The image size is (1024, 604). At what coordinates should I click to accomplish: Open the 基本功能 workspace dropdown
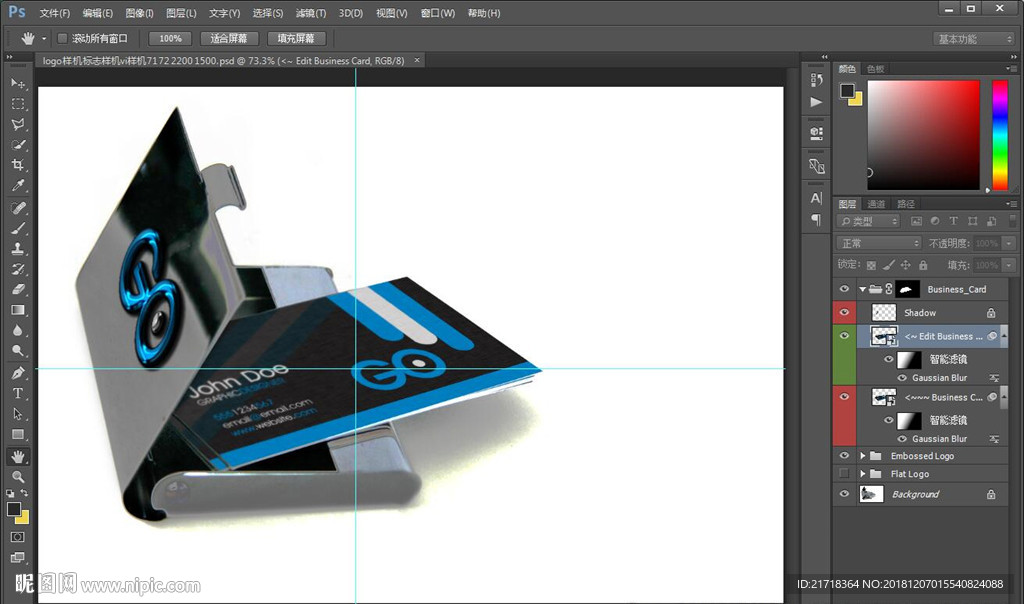(x=973, y=39)
